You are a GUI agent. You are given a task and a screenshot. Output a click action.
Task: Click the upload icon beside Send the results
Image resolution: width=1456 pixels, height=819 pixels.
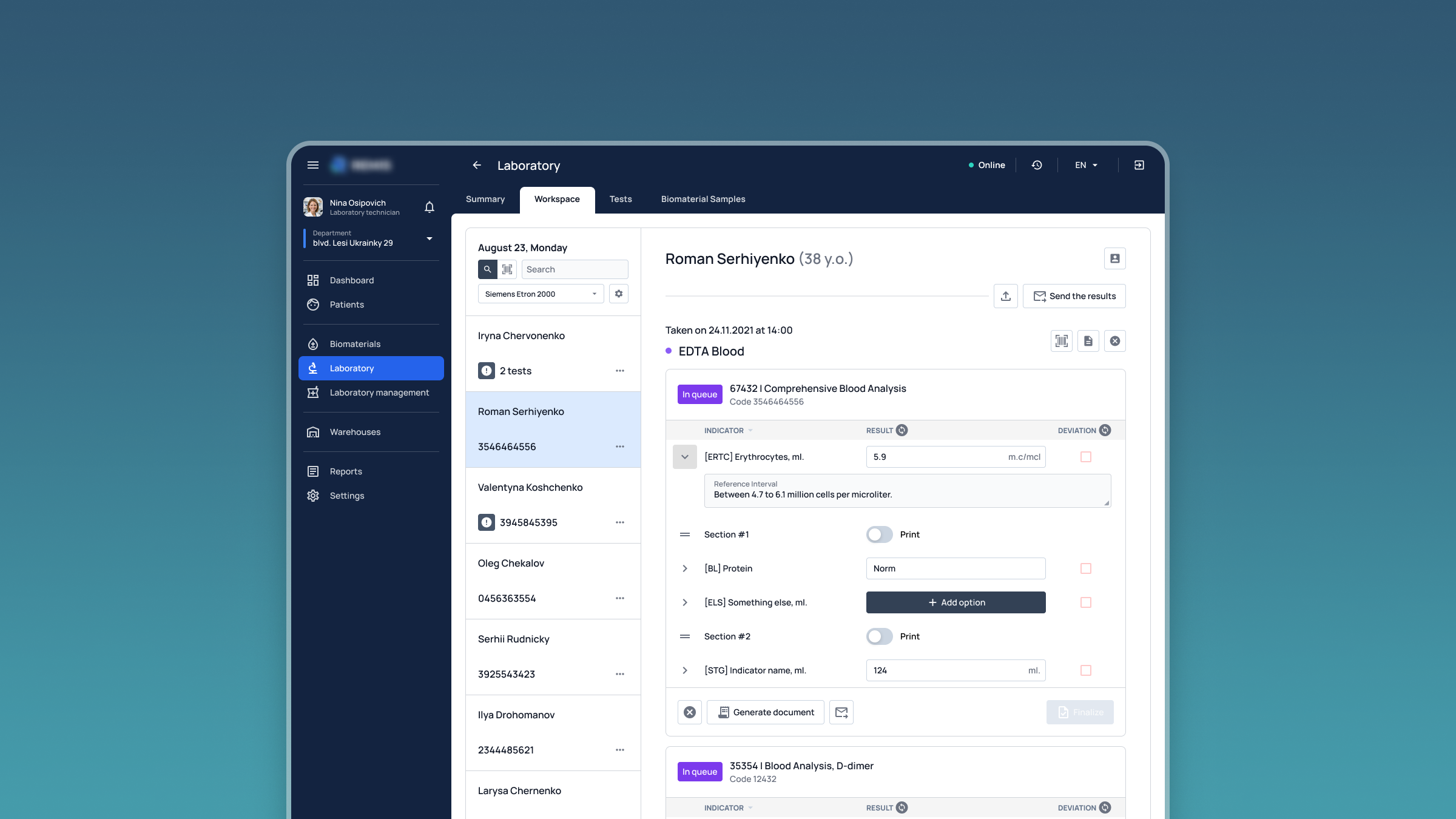[x=1006, y=296]
